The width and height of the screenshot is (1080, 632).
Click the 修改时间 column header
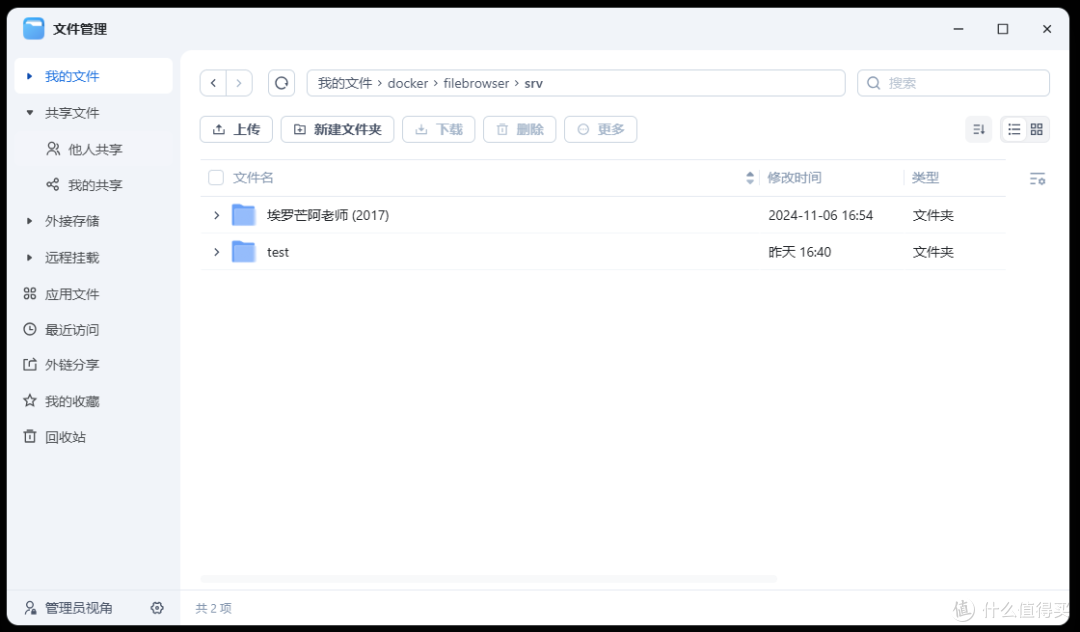[x=794, y=178]
